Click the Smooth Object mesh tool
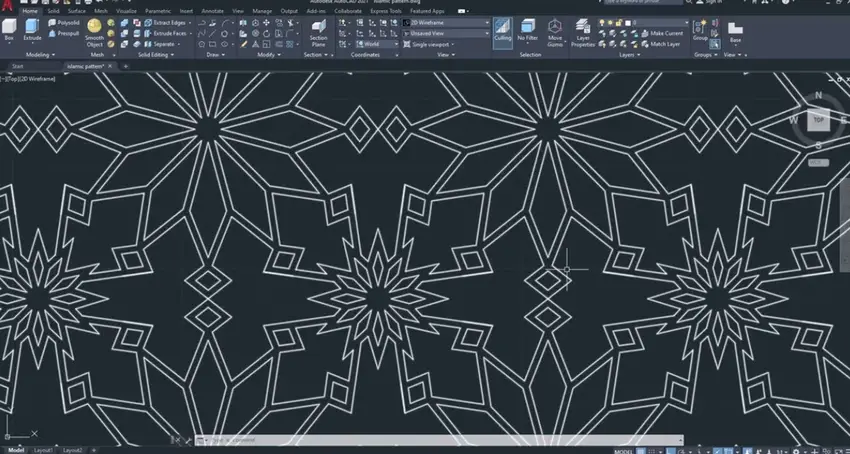 [x=94, y=33]
